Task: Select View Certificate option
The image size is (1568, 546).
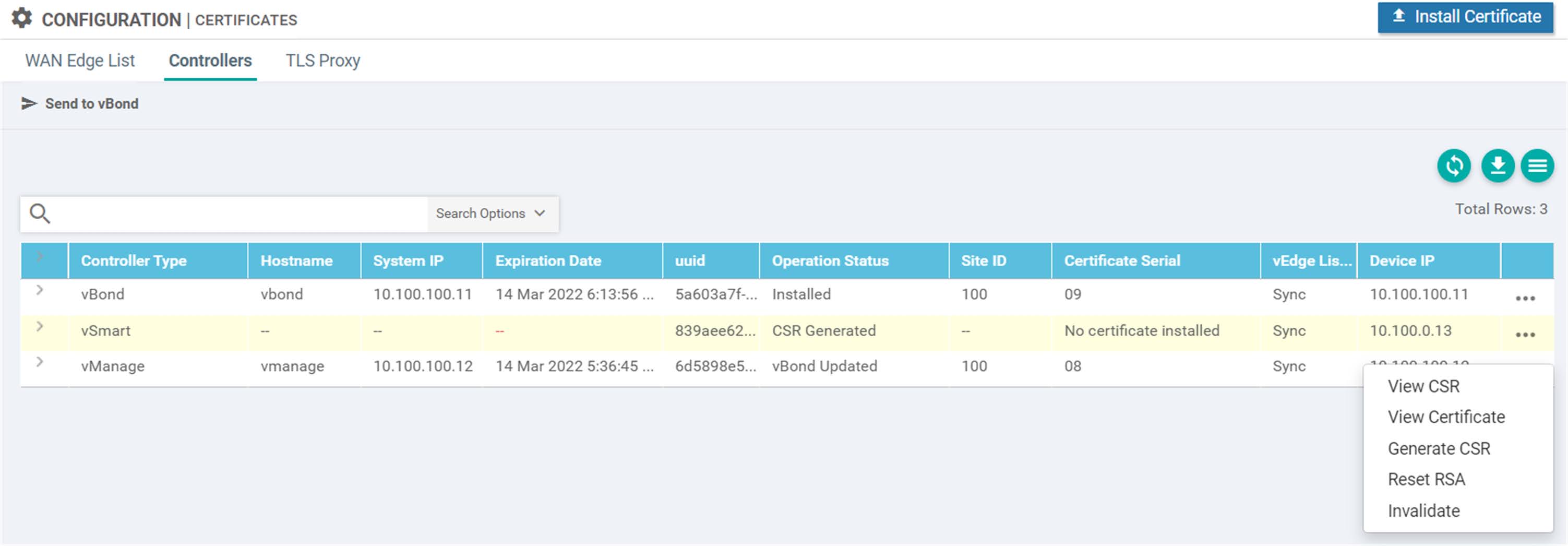Action: [1447, 417]
